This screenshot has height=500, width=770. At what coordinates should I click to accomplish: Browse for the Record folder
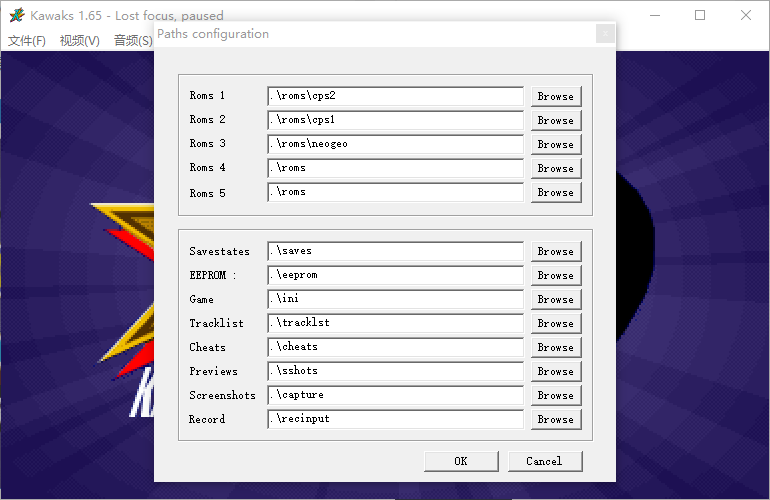(x=556, y=420)
